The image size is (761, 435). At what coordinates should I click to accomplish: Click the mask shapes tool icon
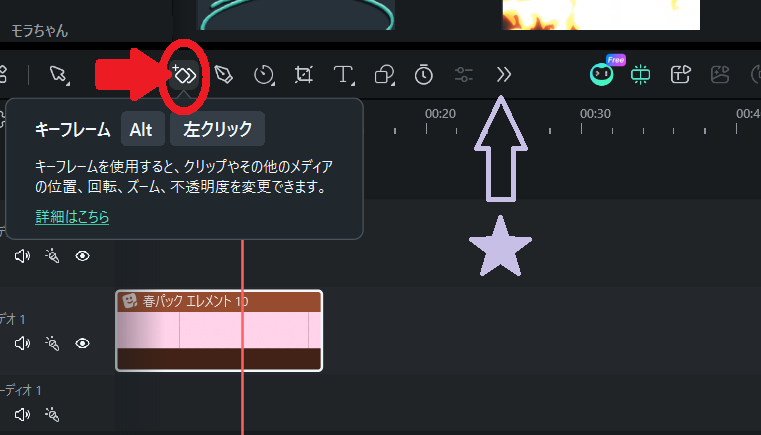coord(384,75)
